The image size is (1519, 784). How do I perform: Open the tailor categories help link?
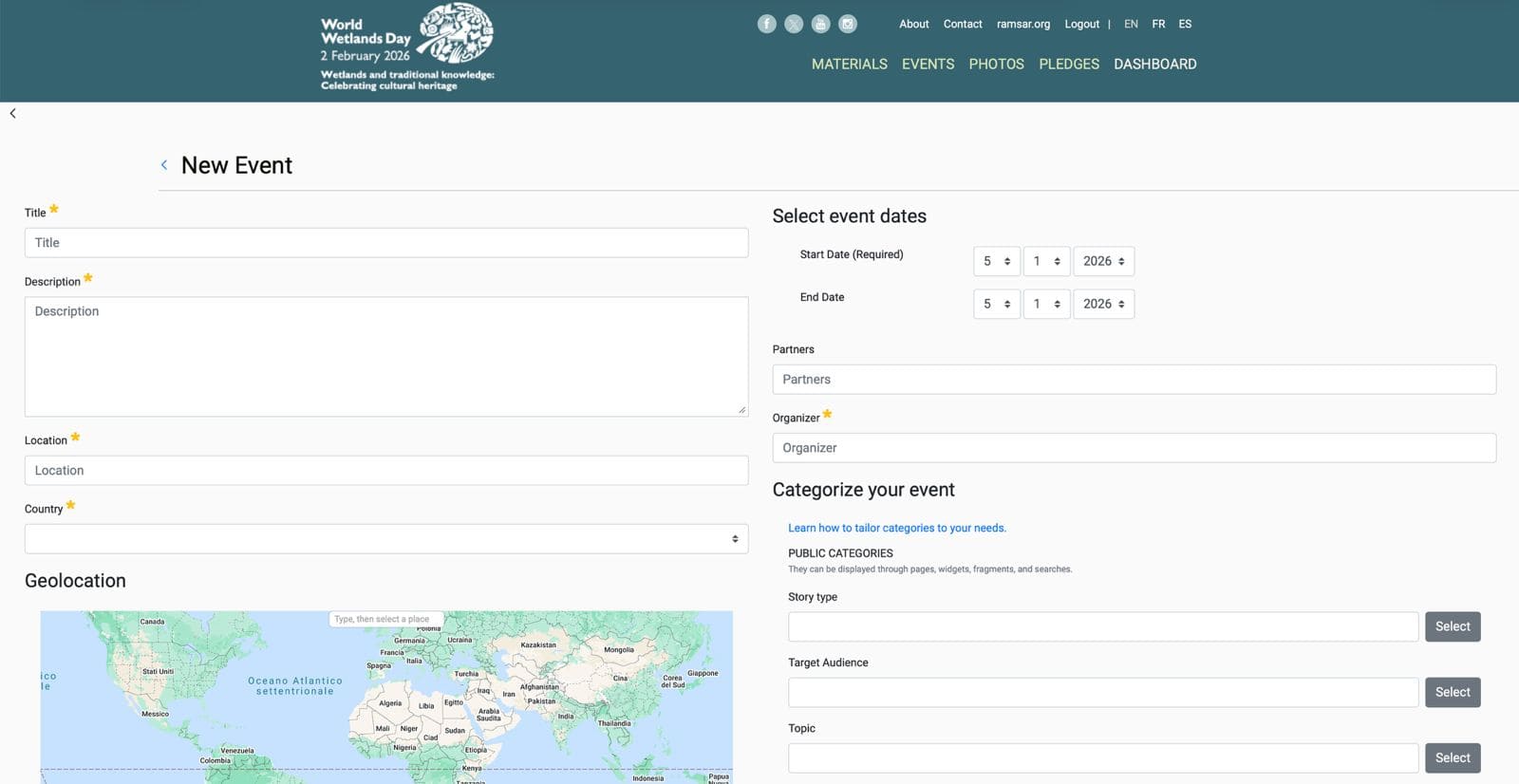pyautogui.click(x=897, y=528)
